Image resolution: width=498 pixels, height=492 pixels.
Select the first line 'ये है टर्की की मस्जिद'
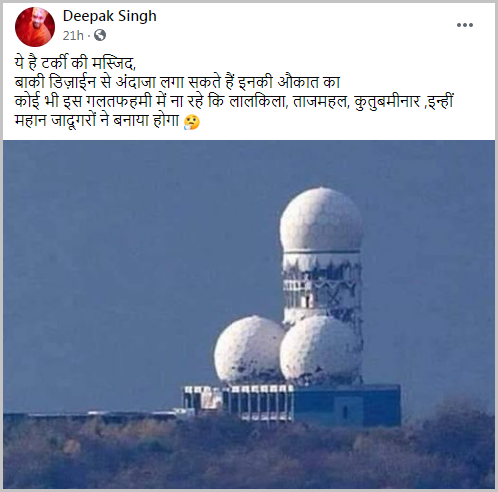pyautogui.click(x=75, y=63)
